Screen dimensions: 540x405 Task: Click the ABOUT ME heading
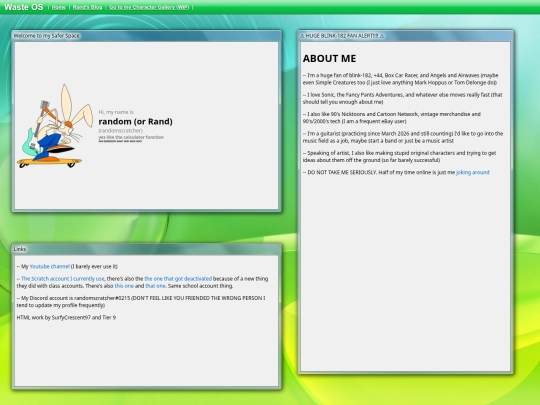[x=330, y=59]
